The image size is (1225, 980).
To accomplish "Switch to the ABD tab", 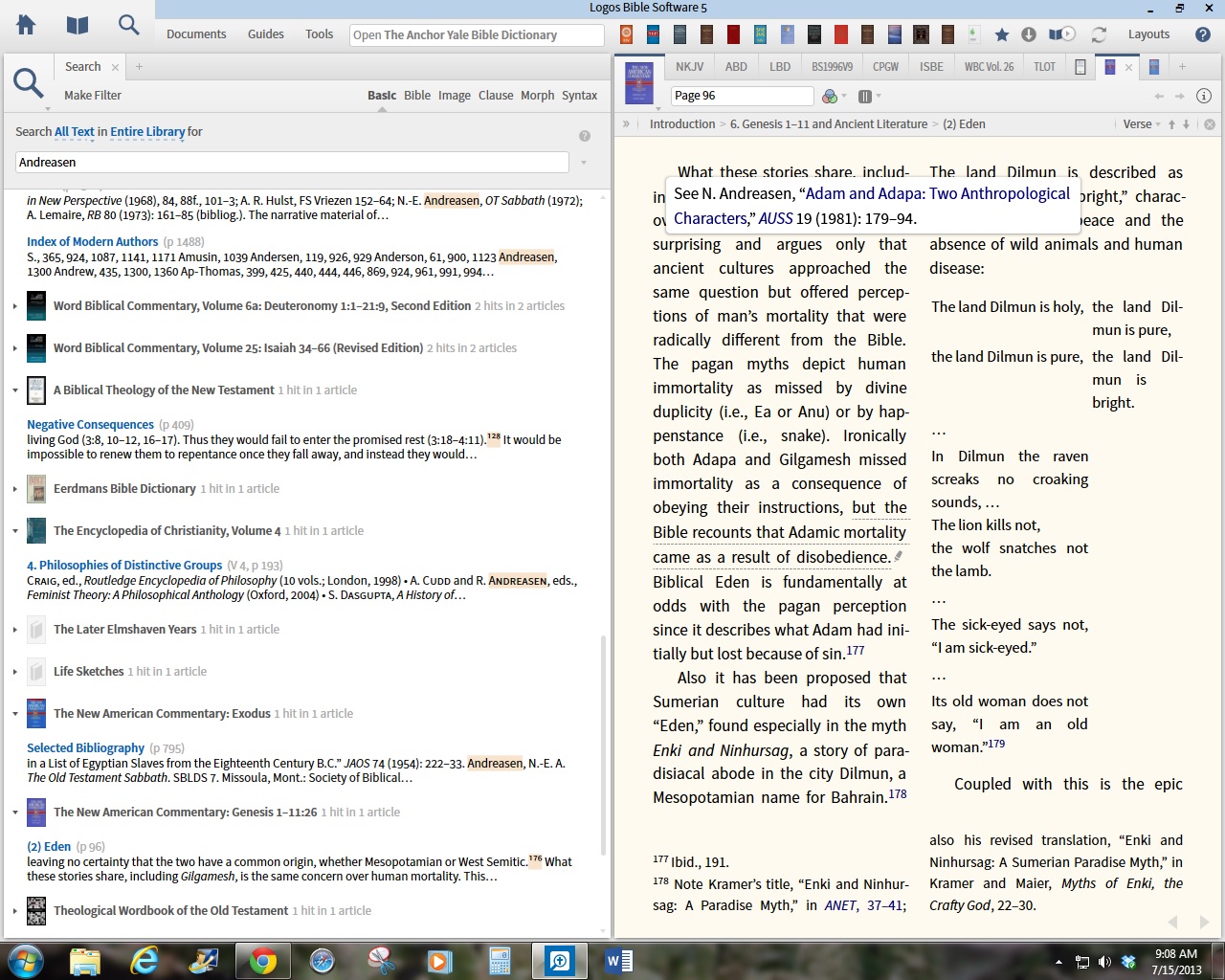I will pos(736,67).
